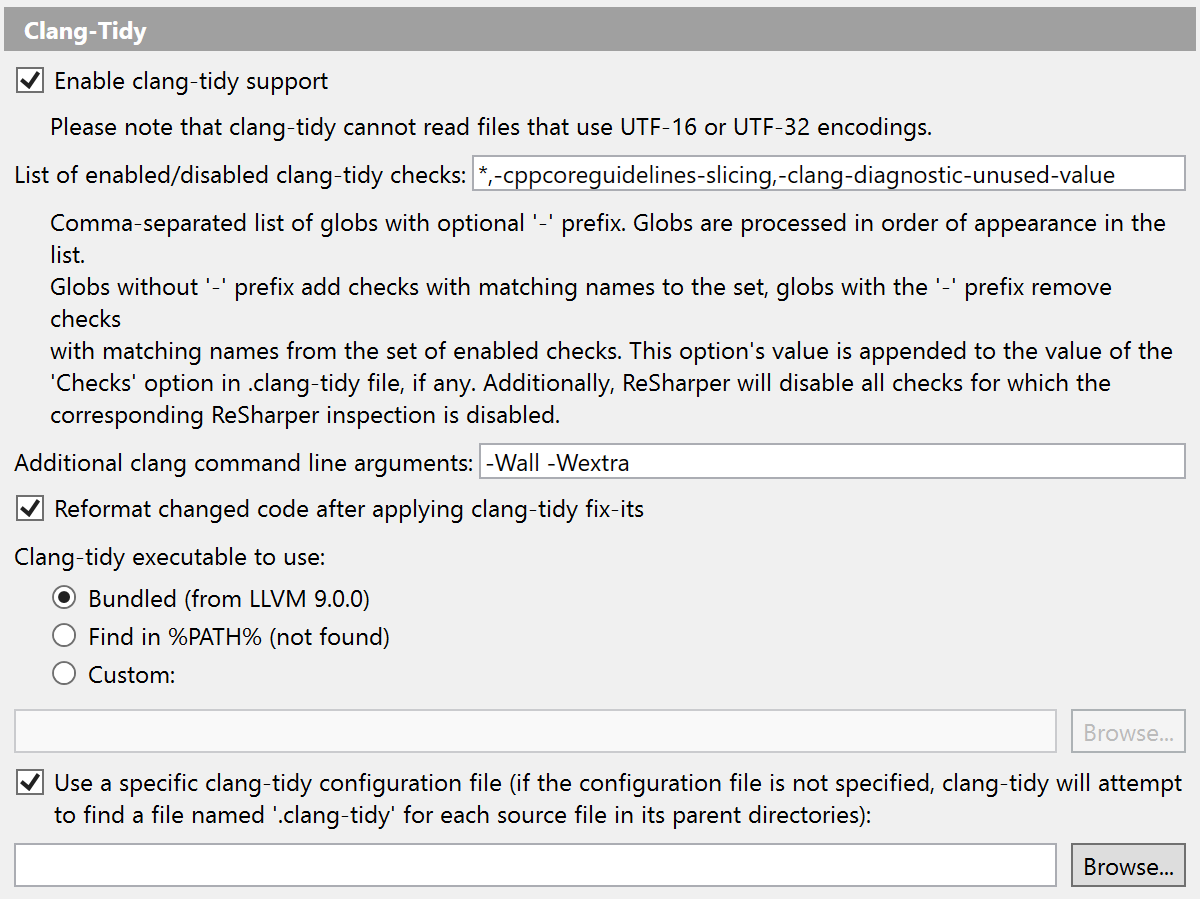Screen dimensions: 1200x899
Task: Select Find in %PATH% radio option
Action: coord(64,636)
